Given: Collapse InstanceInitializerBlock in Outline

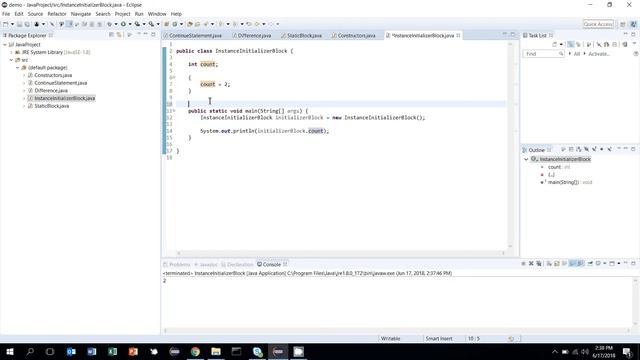Looking at the screenshot, I should click(526, 159).
